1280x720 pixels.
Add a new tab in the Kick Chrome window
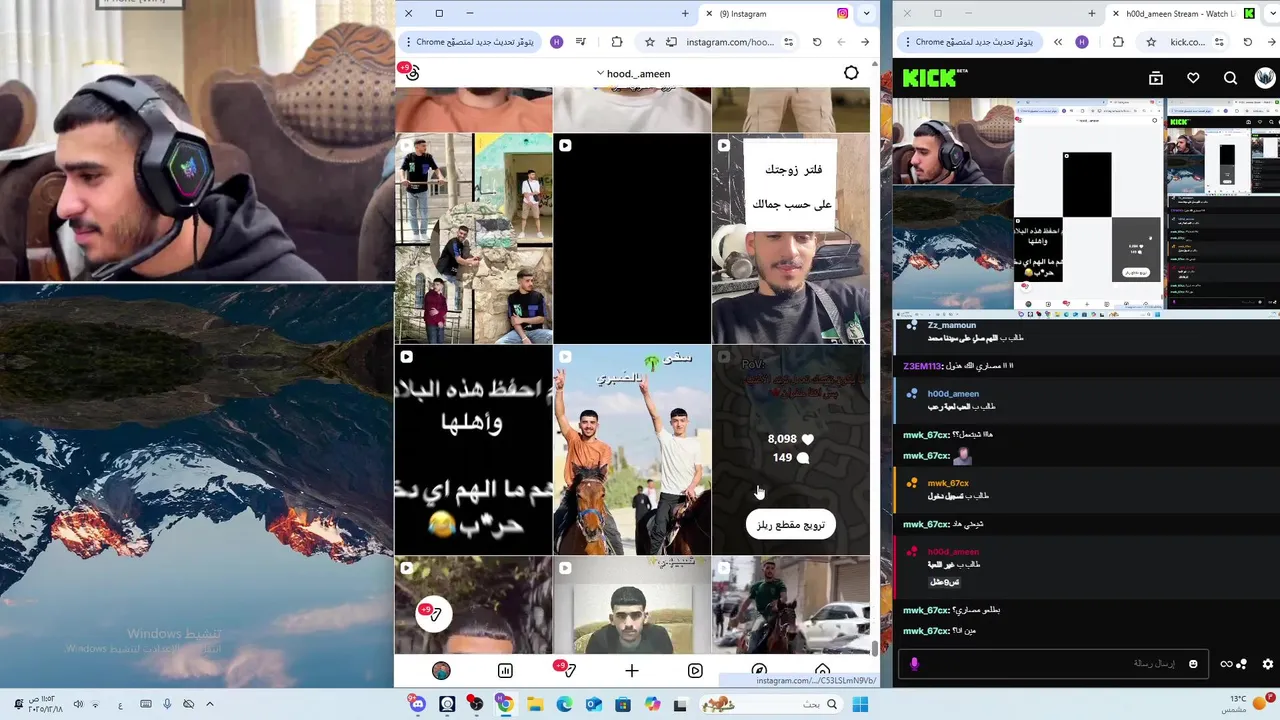1092,13
